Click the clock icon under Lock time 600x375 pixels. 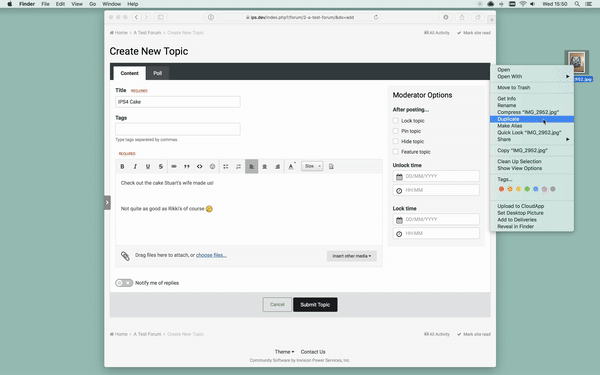399,234
